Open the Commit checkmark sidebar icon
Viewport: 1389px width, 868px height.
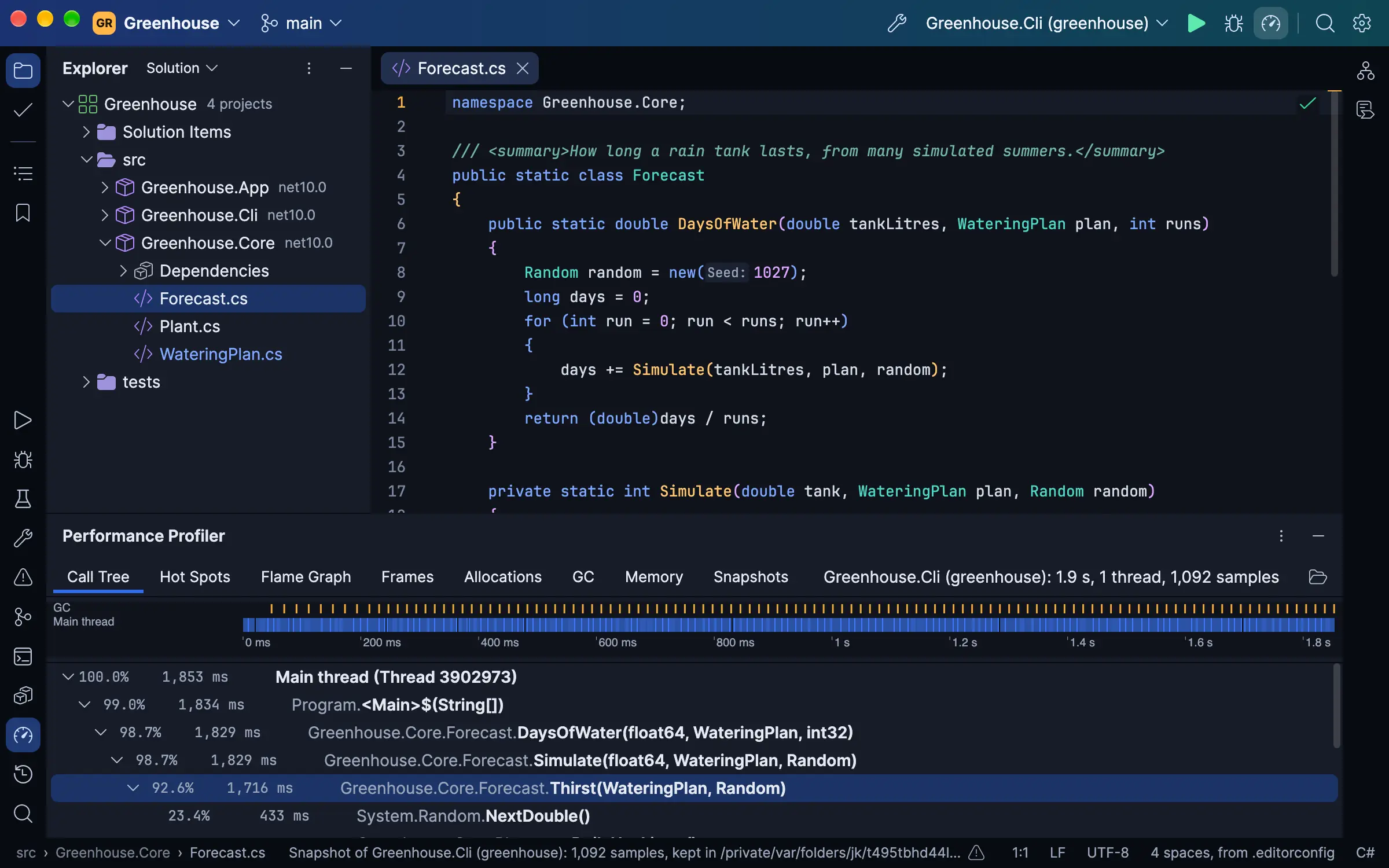pyautogui.click(x=23, y=110)
